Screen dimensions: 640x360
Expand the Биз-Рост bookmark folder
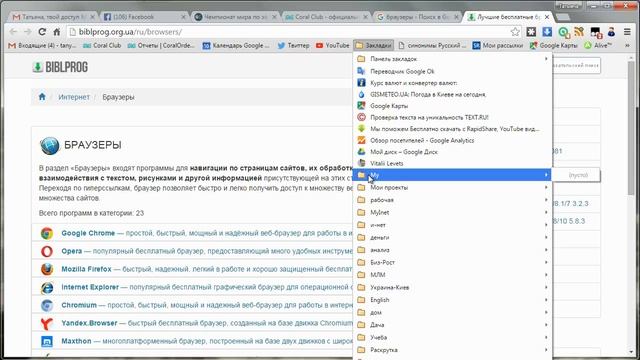[452, 262]
